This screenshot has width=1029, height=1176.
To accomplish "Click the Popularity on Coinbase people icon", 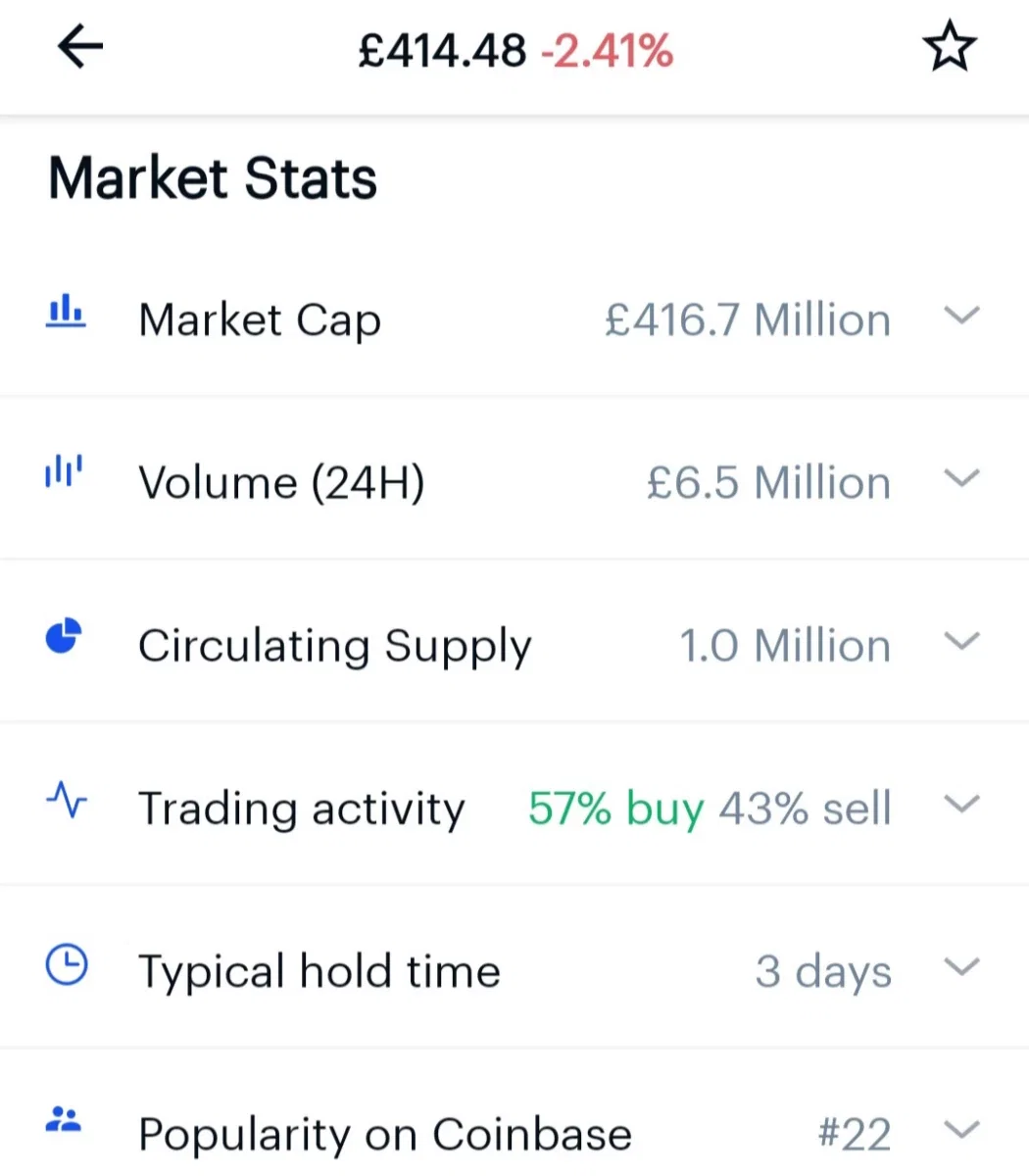I will (x=65, y=1119).
